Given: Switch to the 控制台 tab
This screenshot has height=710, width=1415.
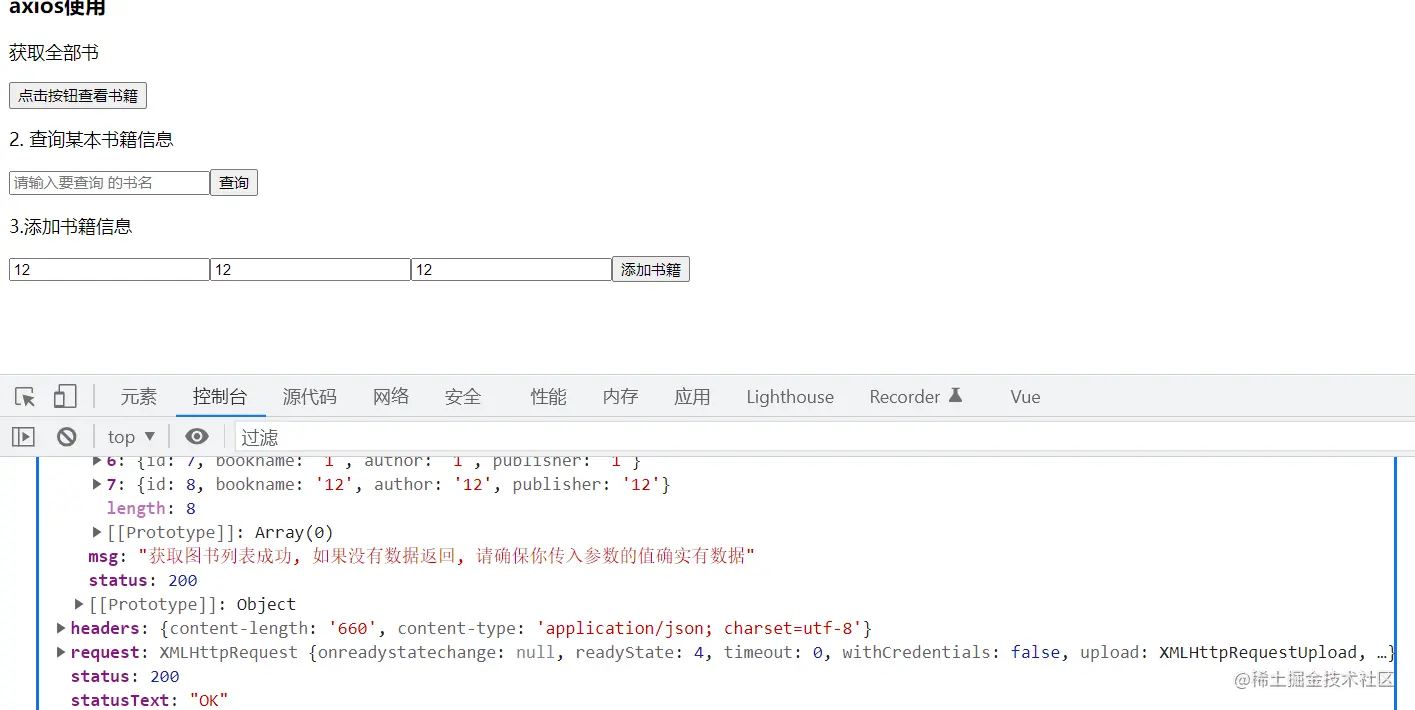Looking at the screenshot, I should click(220, 397).
